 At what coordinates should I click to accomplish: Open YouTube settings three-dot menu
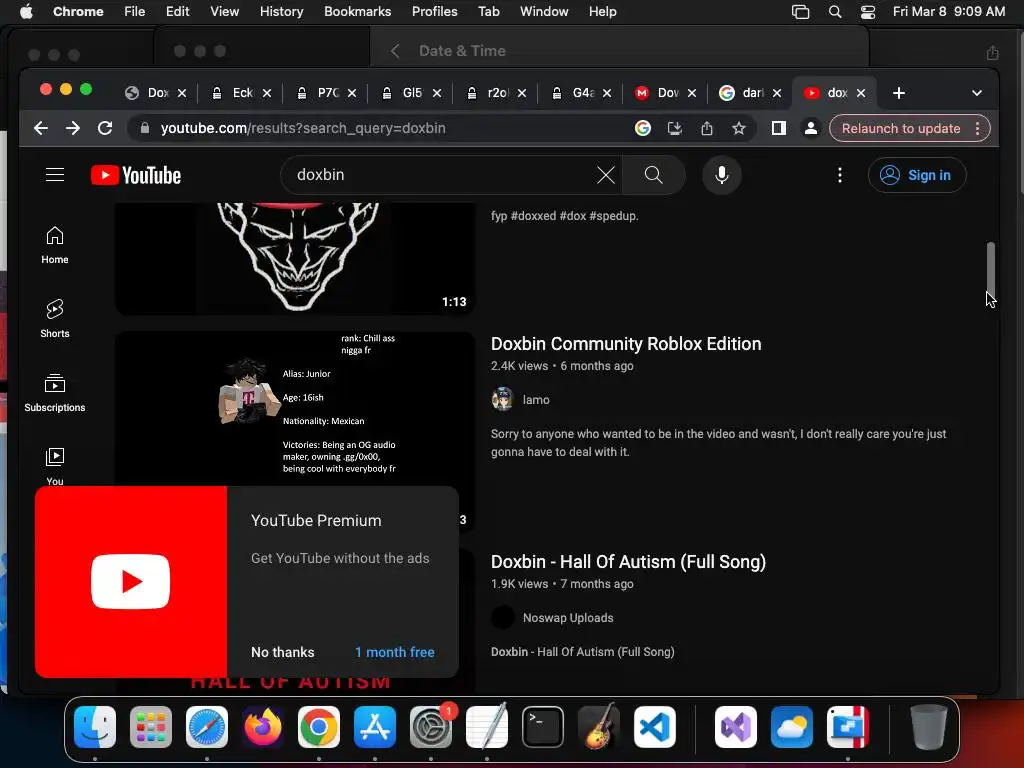[x=840, y=175]
